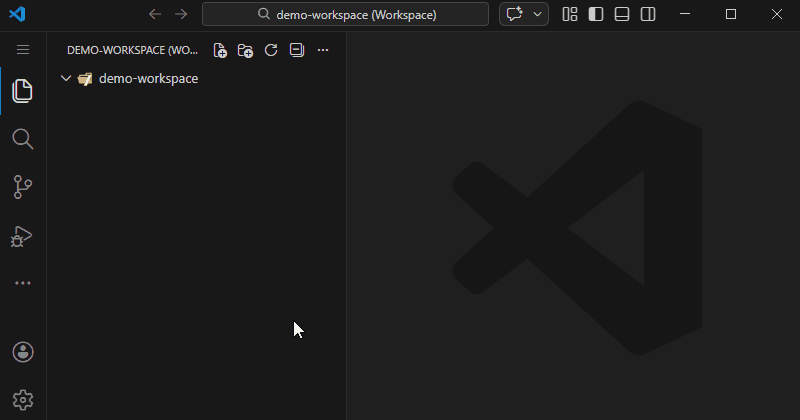The height and width of the screenshot is (420, 800).
Task: Open the Source Control view
Action: [22, 187]
